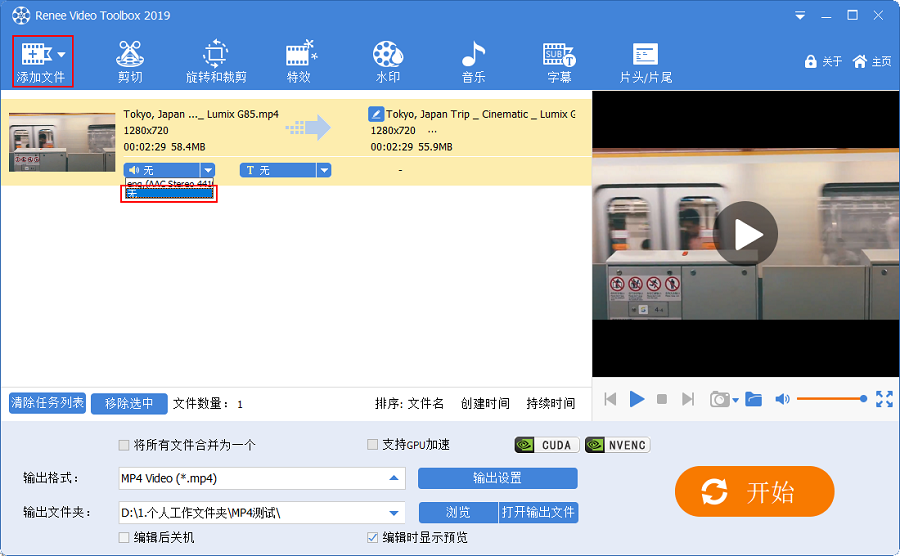The image size is (900, 556).
Task: Click output resolution ellipsis after 1280x720
Action: click(x=432, y=131)
